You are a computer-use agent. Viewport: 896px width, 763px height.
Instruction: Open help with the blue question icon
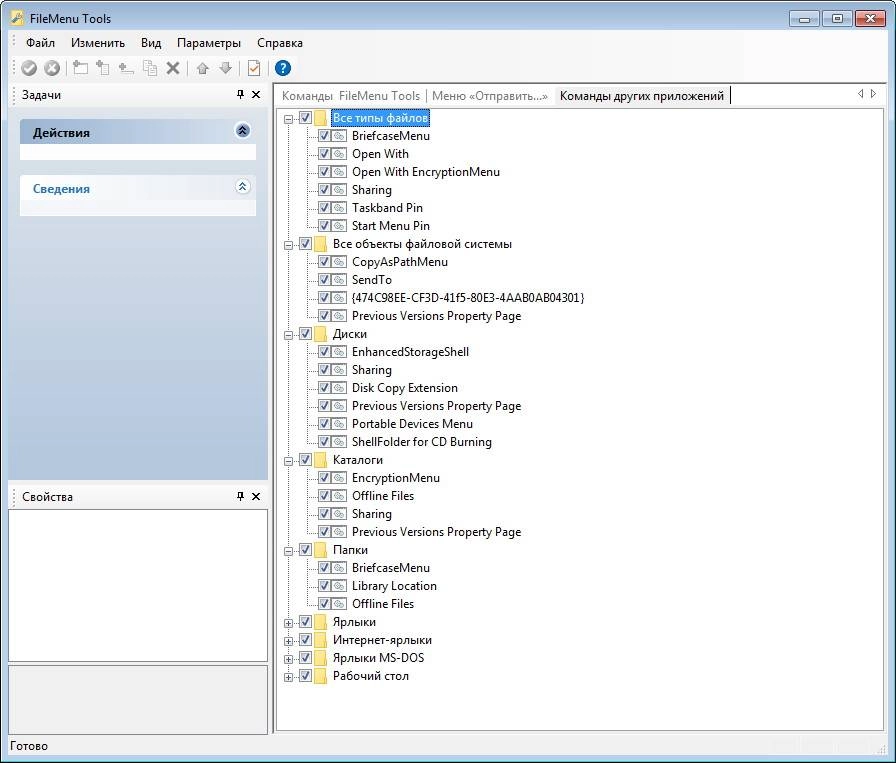click(x=282, y=68)
